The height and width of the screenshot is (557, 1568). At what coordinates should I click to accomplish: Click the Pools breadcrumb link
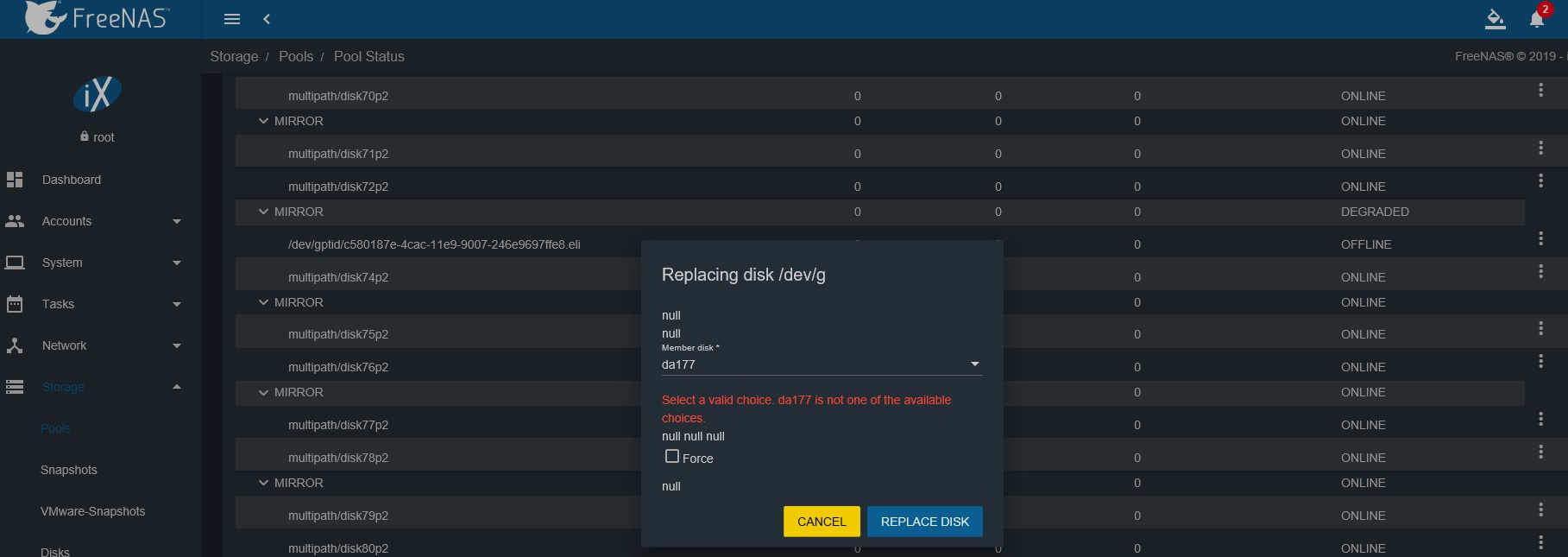296,56
